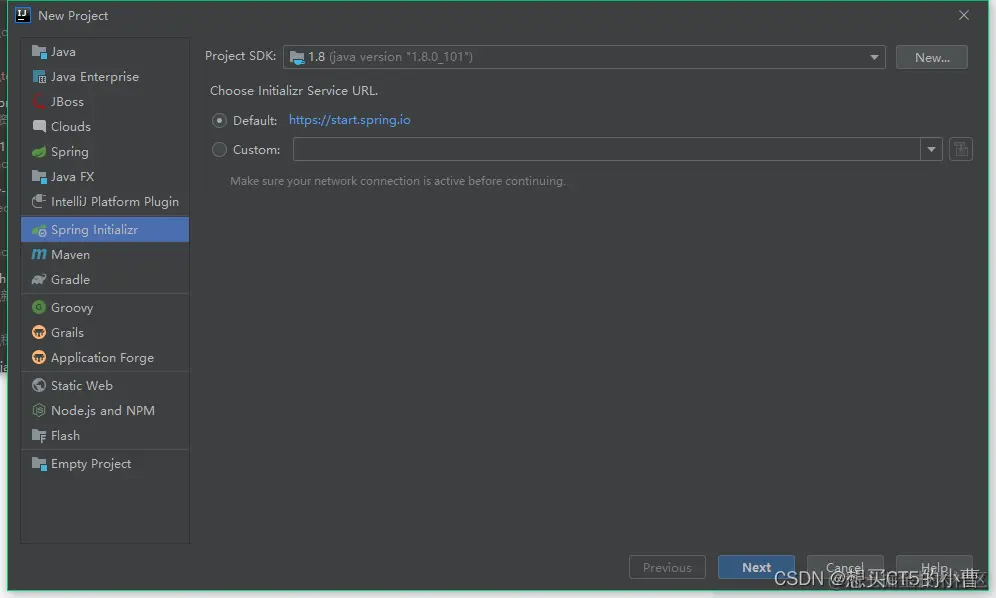Click the JBoss label text
996x598 pixels.
(x=67, y=102)
